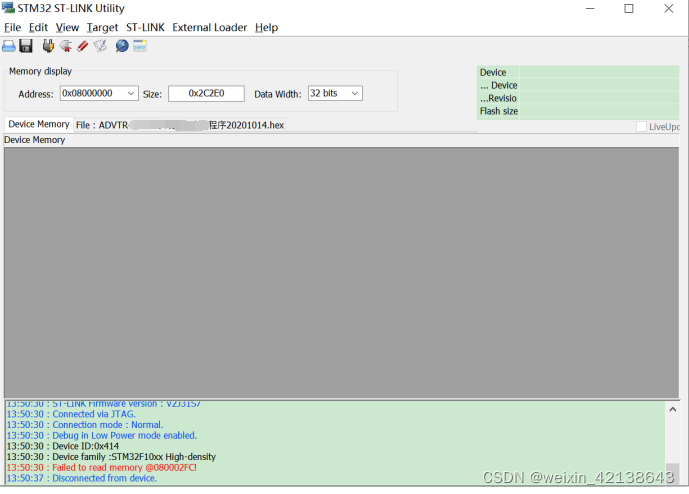
Task: Click the log scrollbar thumb
Action: click(672, 472)
